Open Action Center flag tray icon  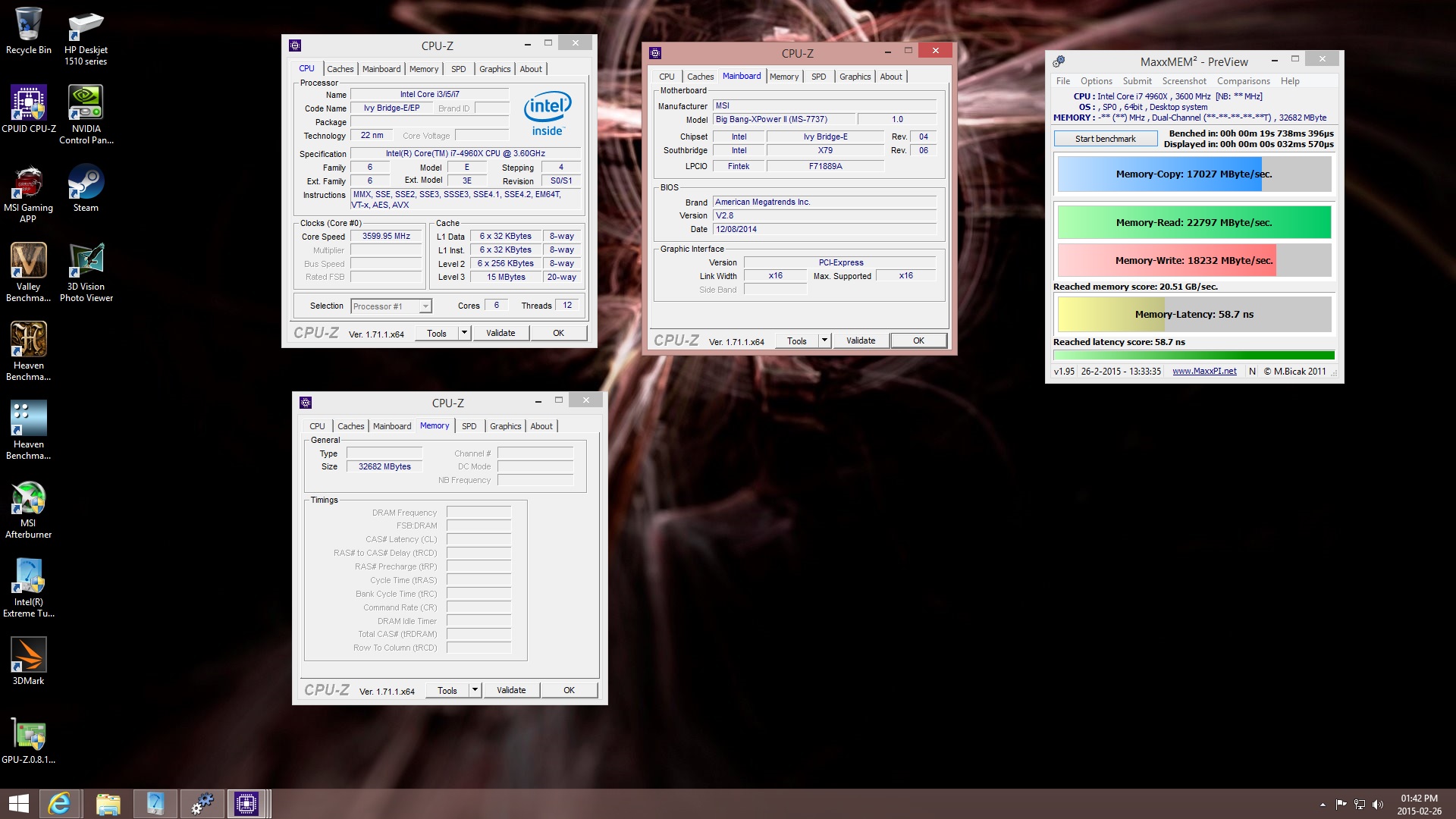pos(1341,805)
